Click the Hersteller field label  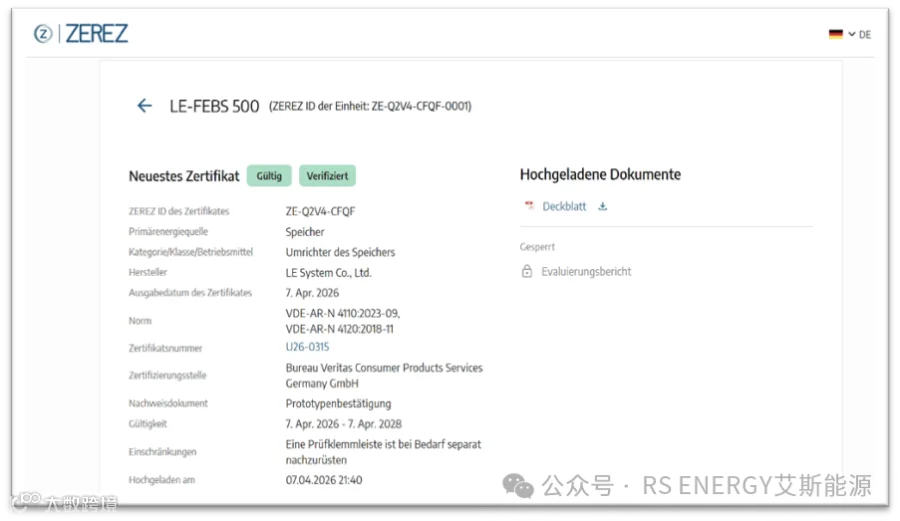pos(148,272)
